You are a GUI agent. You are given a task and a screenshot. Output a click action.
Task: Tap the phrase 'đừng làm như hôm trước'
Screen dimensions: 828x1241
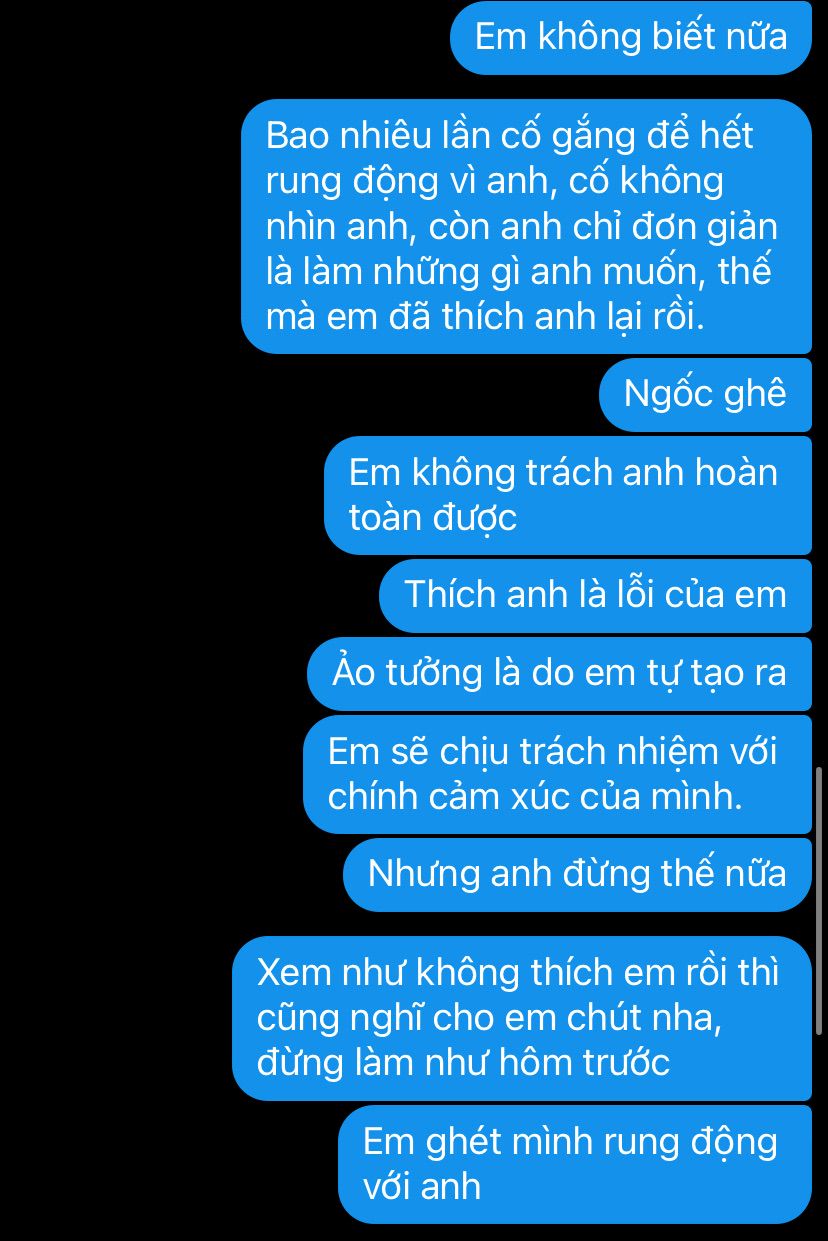[463, 1063]
